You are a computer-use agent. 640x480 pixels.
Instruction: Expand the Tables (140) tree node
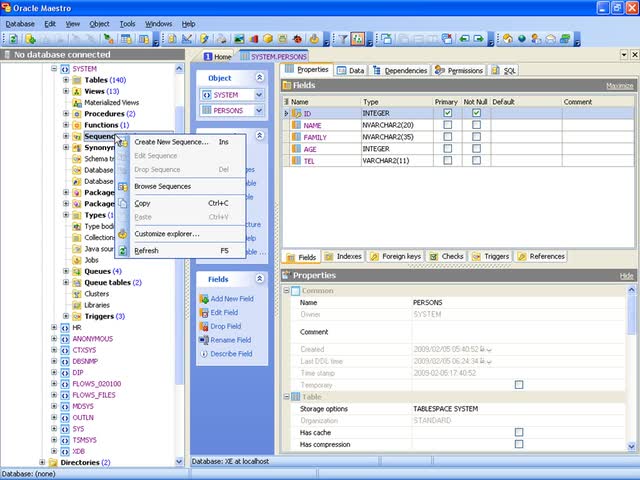click(66, 80)
